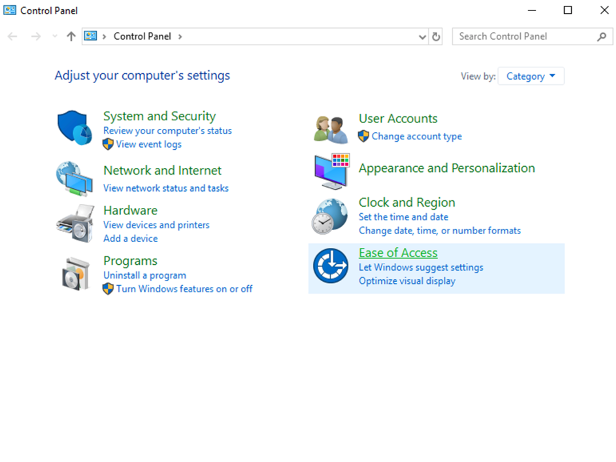The image size is (616, 462).
Task: Refresh the Control Panel address bar
Action: (x=436, y=37)
